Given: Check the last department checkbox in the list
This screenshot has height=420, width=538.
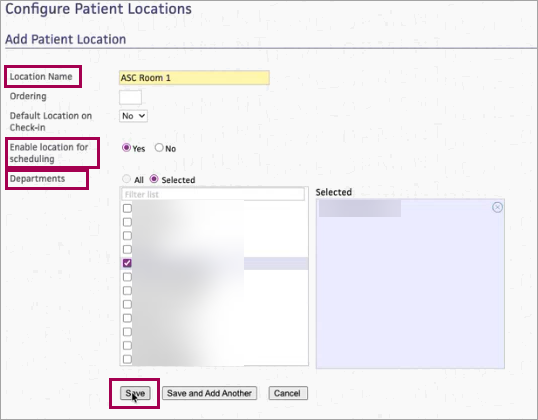Looking at the screenshot, I should (x=127, y=359).
